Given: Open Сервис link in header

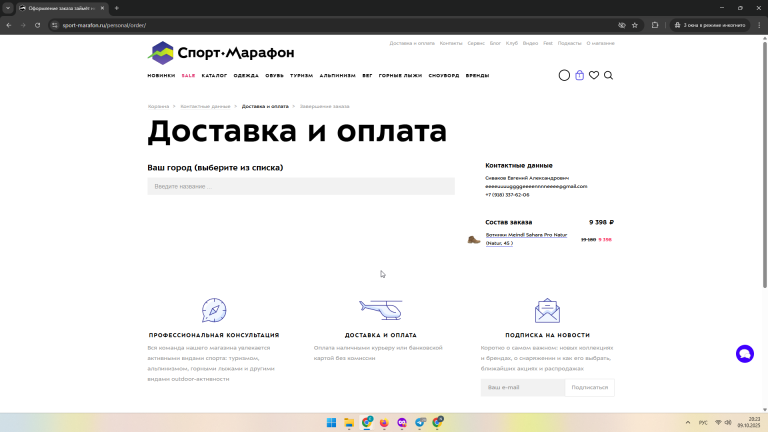Looking at the screenshot, I should coord(476,43).
